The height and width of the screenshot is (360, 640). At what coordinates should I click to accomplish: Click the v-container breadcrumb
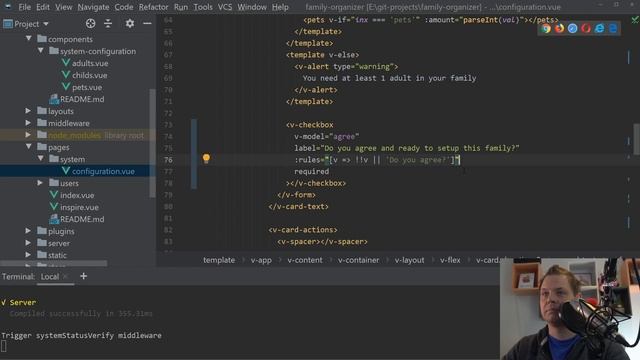point(358,260)
